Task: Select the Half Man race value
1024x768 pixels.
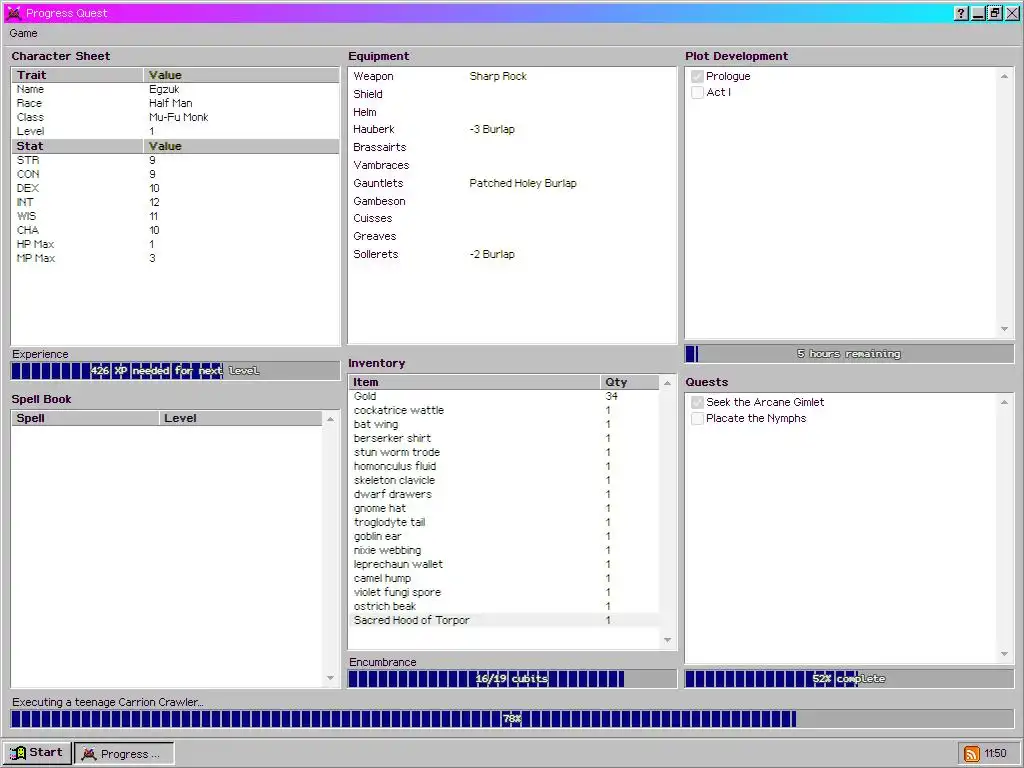Action: pyautogui.click(x=170, y=103)
